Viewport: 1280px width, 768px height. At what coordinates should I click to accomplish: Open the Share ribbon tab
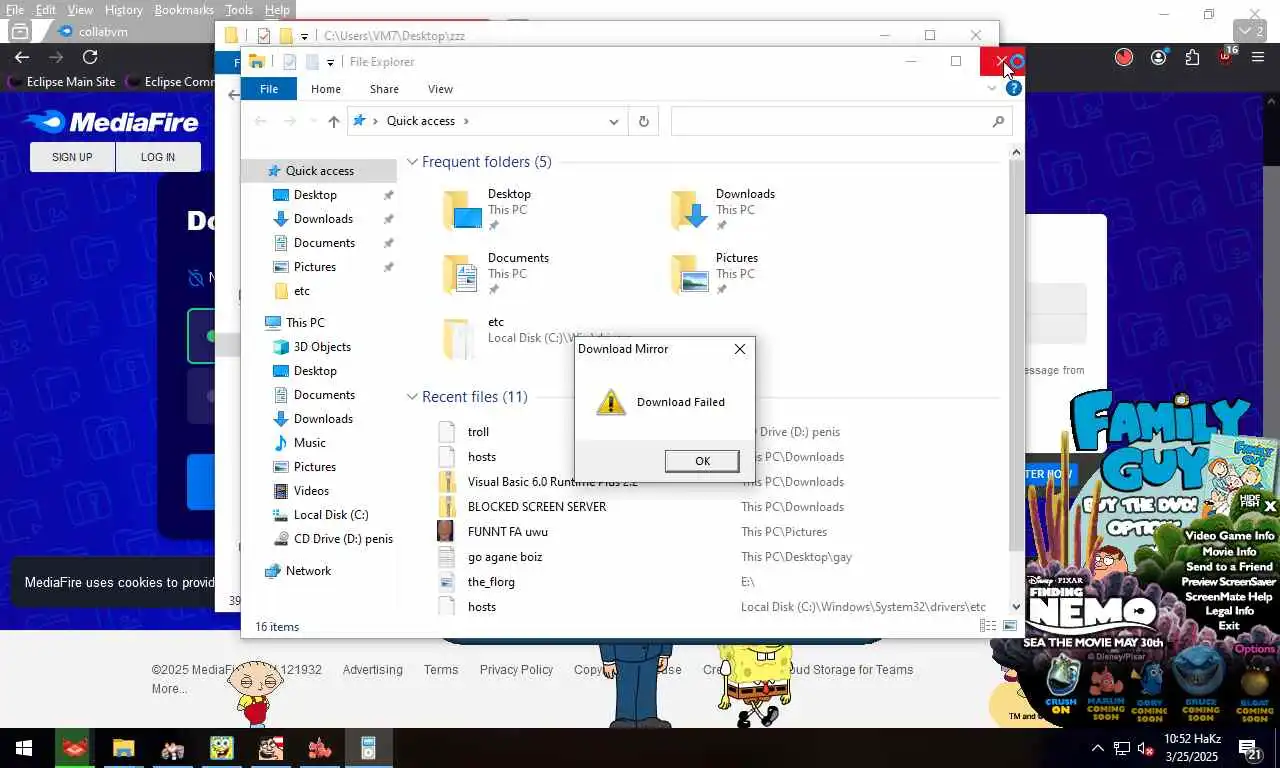(384, 89)
